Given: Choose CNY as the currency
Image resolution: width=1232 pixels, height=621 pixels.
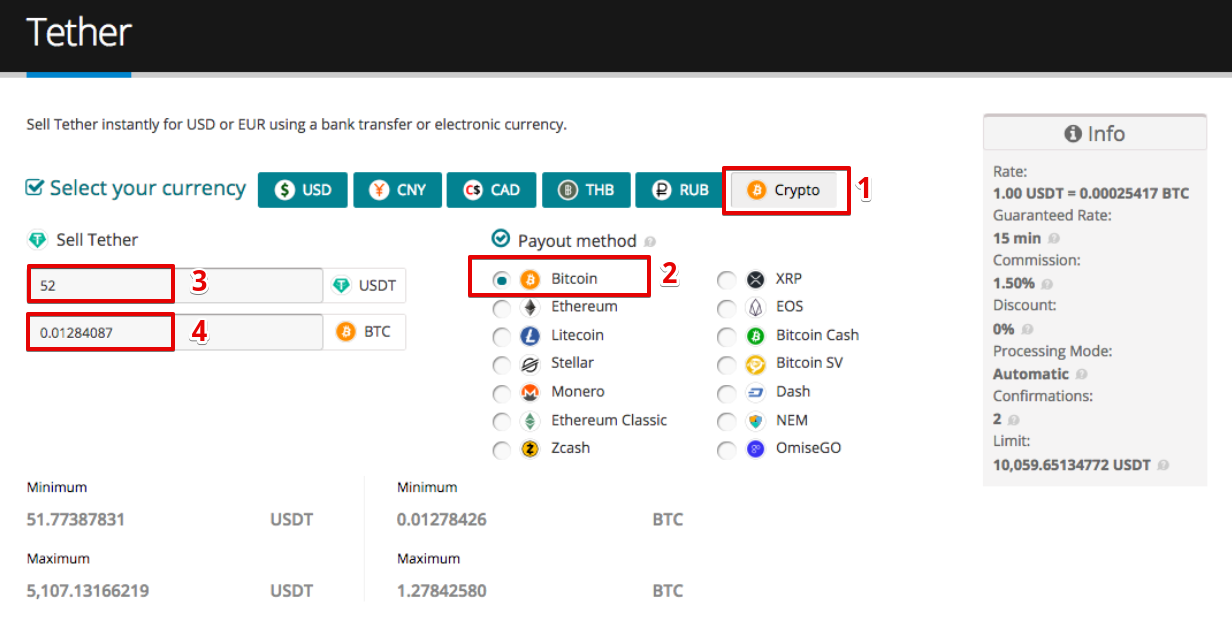Looking at the screenshot, I should point(397,190).
